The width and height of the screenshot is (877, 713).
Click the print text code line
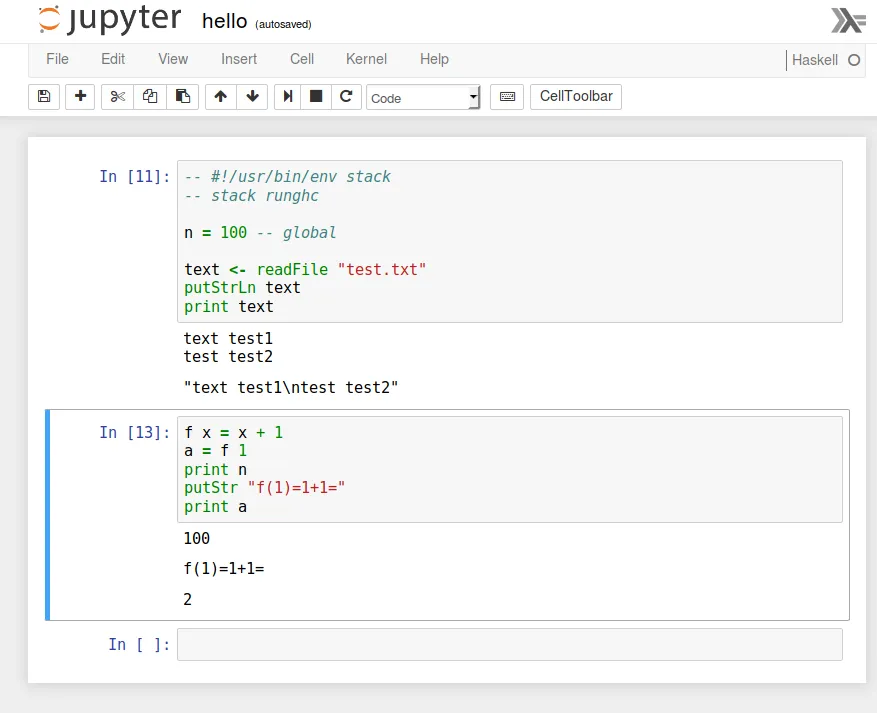point(229,306)
